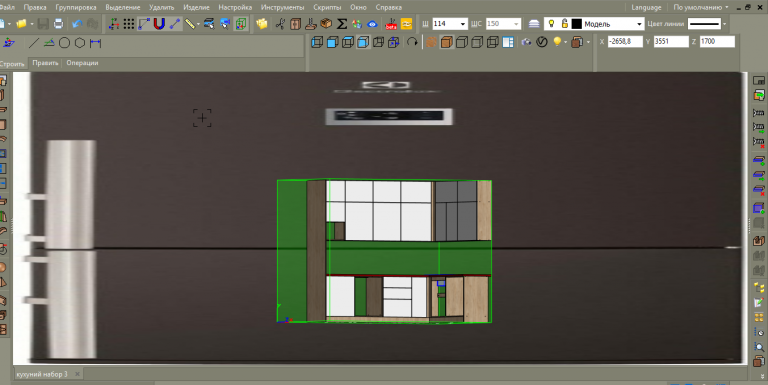Toggle the corner endpoint snap
Viewport: 768px width, 385px height.
pos(144,24)
